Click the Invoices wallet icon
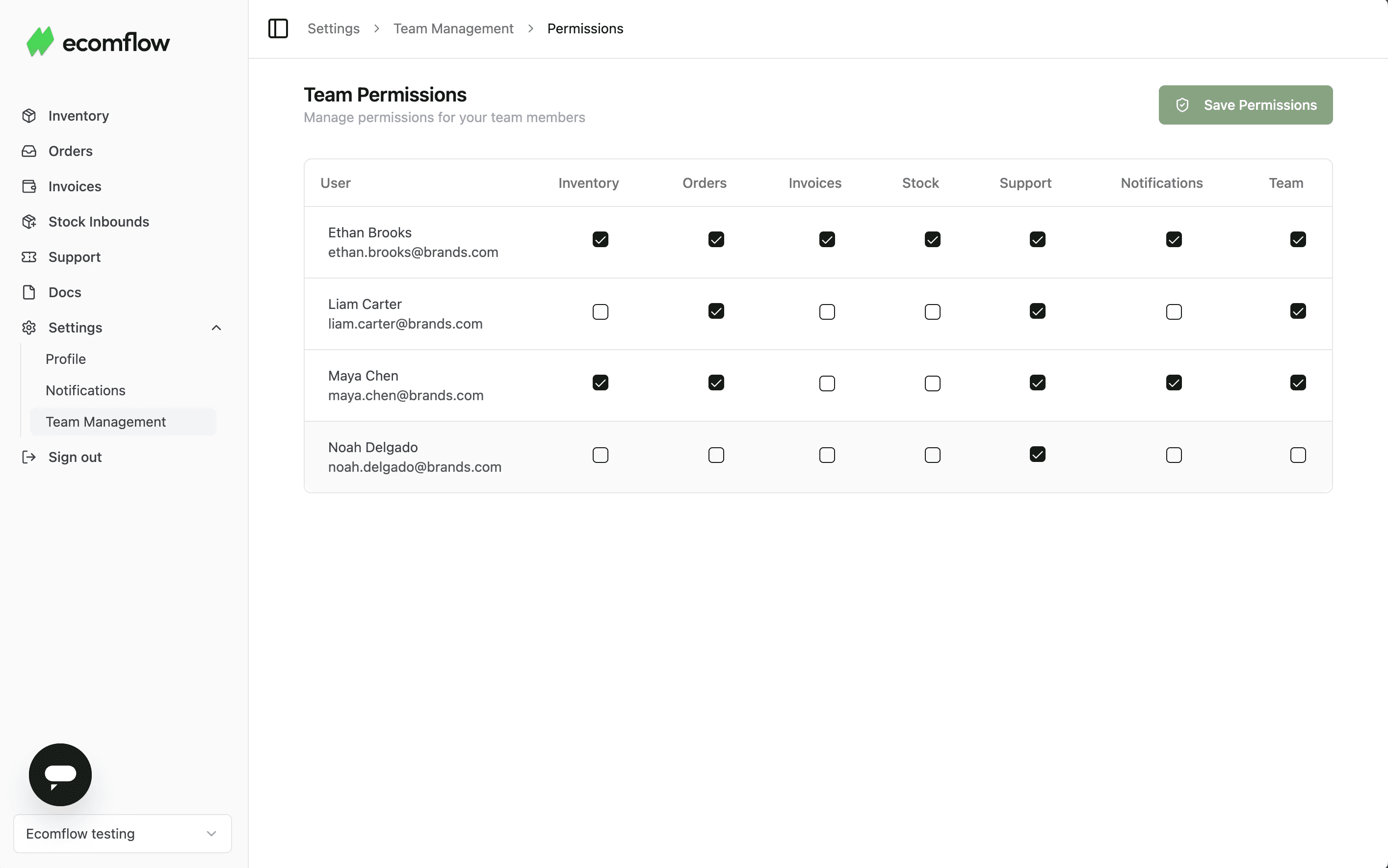The image size is (1388, 868). point(29,186)
